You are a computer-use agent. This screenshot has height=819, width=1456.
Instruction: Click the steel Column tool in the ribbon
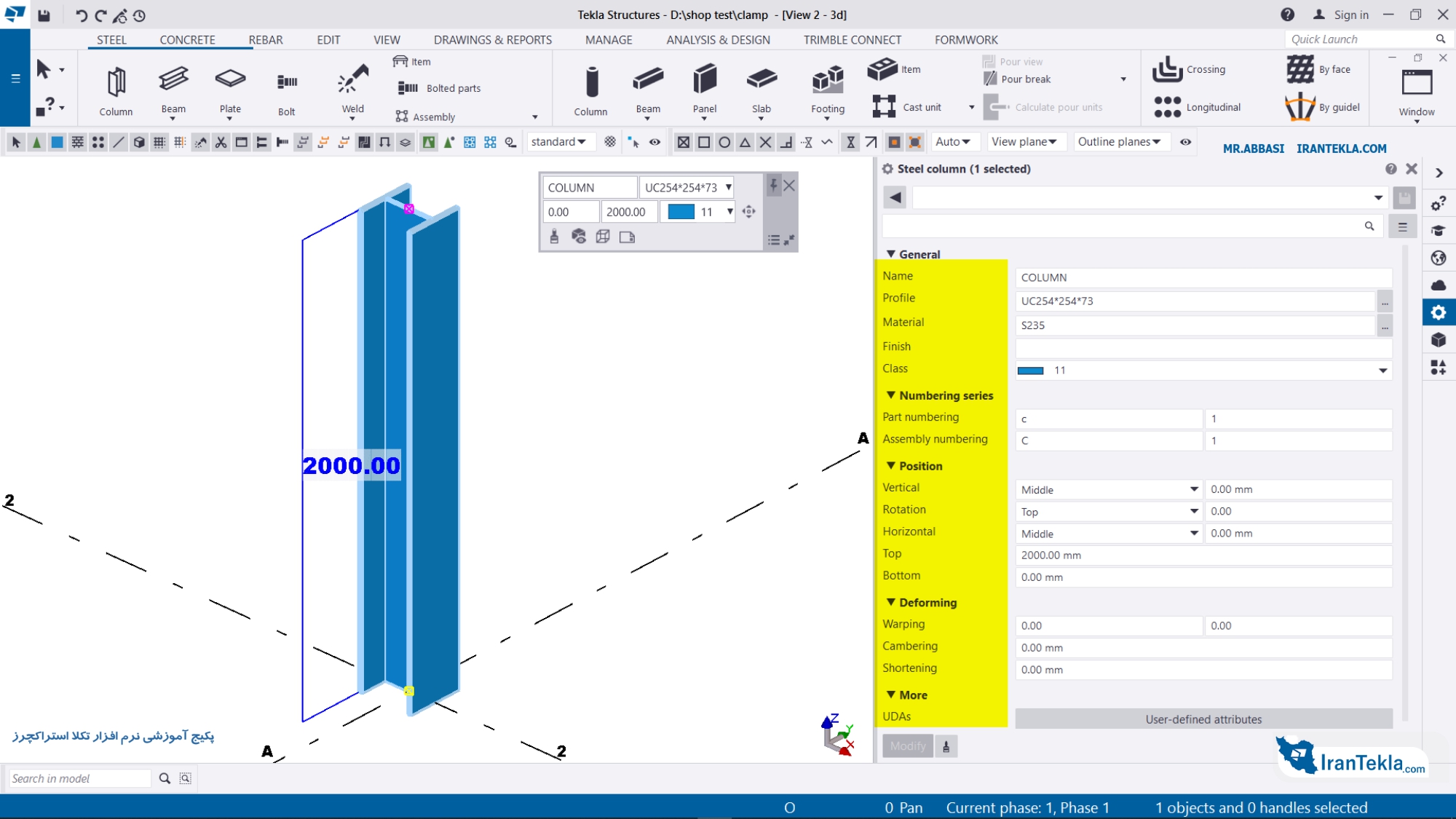116,90
